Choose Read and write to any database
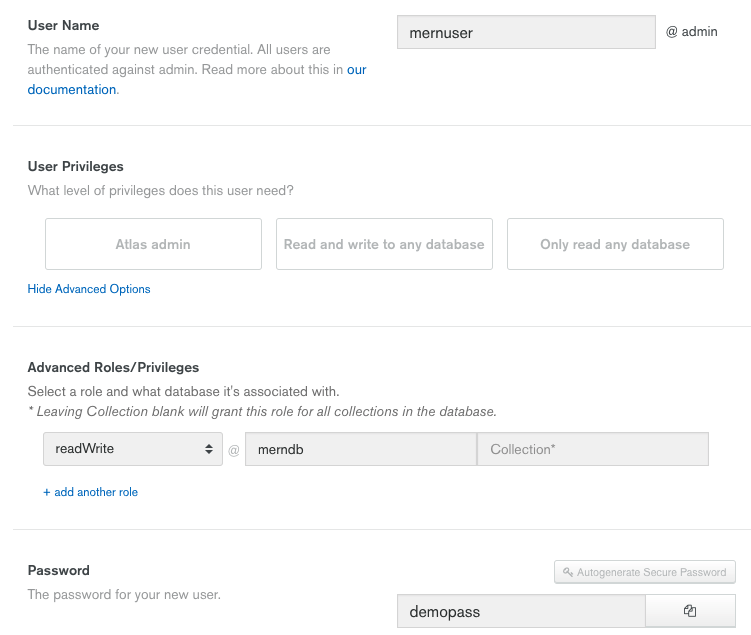The image size is (751, 635). point(384,244)
